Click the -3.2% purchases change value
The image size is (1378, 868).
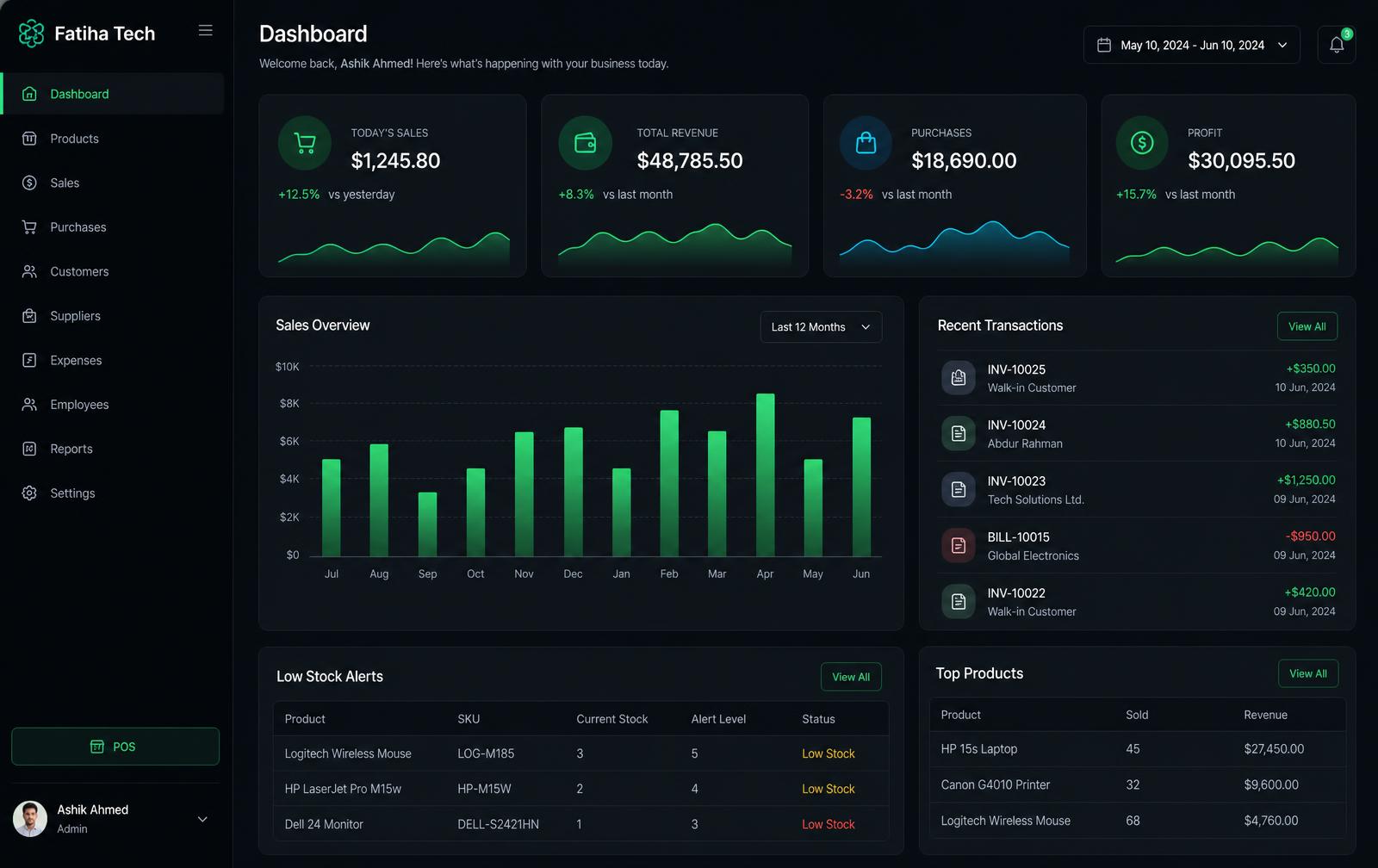pos(856,195)
